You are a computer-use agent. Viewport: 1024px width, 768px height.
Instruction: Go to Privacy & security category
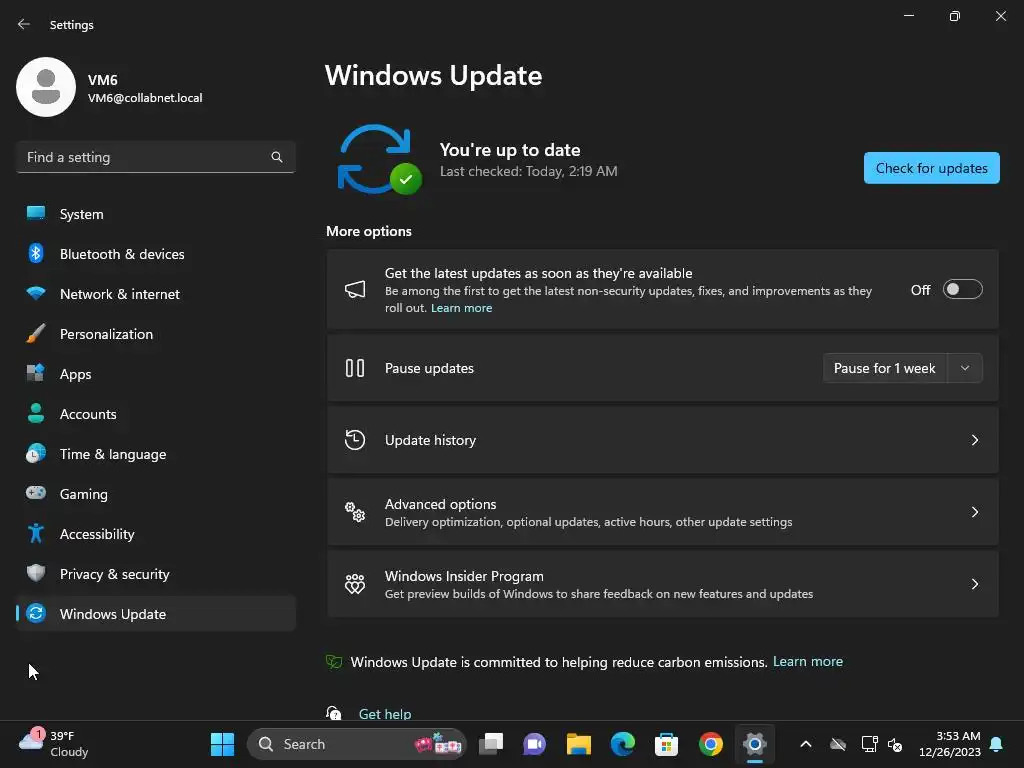coord(155,573)
